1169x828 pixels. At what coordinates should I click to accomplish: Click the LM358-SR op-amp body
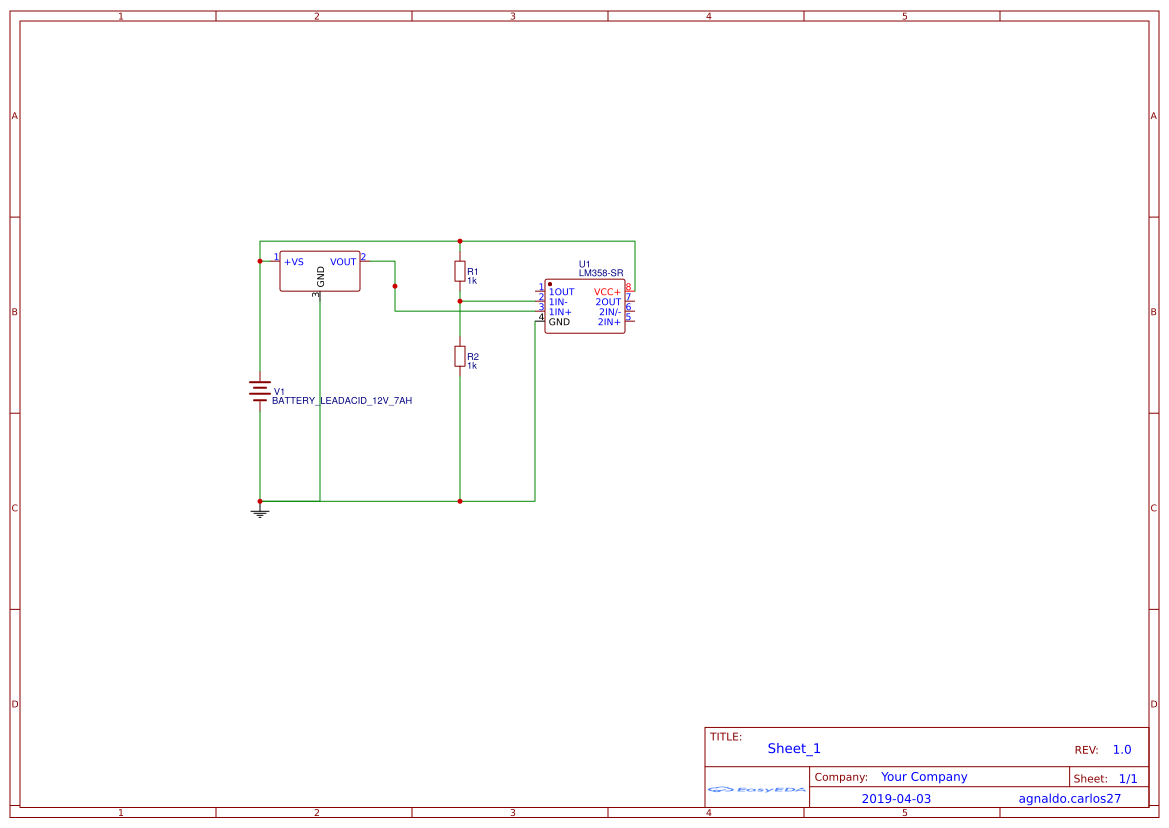click(584, 306)
